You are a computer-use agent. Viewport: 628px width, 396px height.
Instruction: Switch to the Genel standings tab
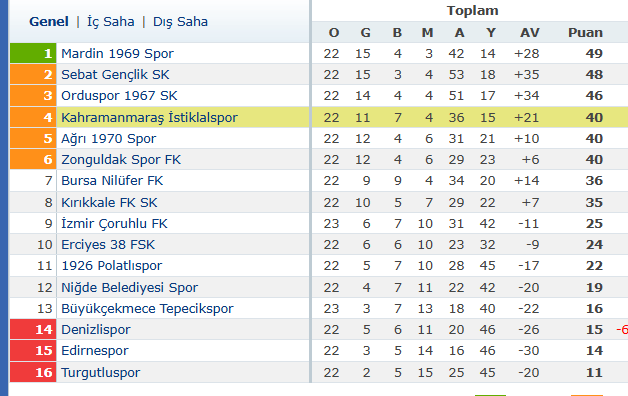tap(49, 22)
